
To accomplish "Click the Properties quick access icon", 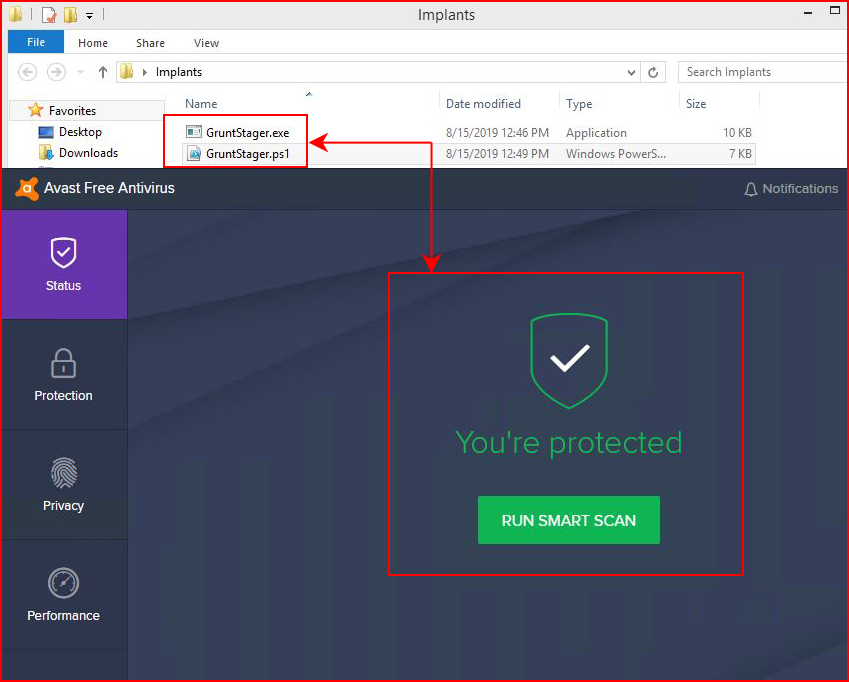I will pyautogui.click(x=49, y=15).
